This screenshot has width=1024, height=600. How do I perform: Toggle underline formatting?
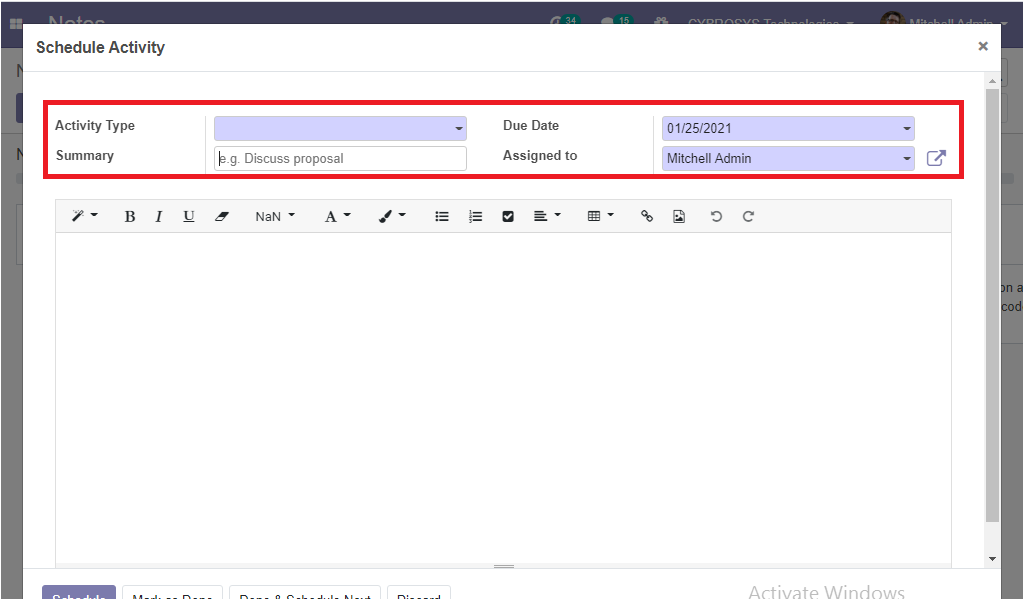[x=189, y=216]
